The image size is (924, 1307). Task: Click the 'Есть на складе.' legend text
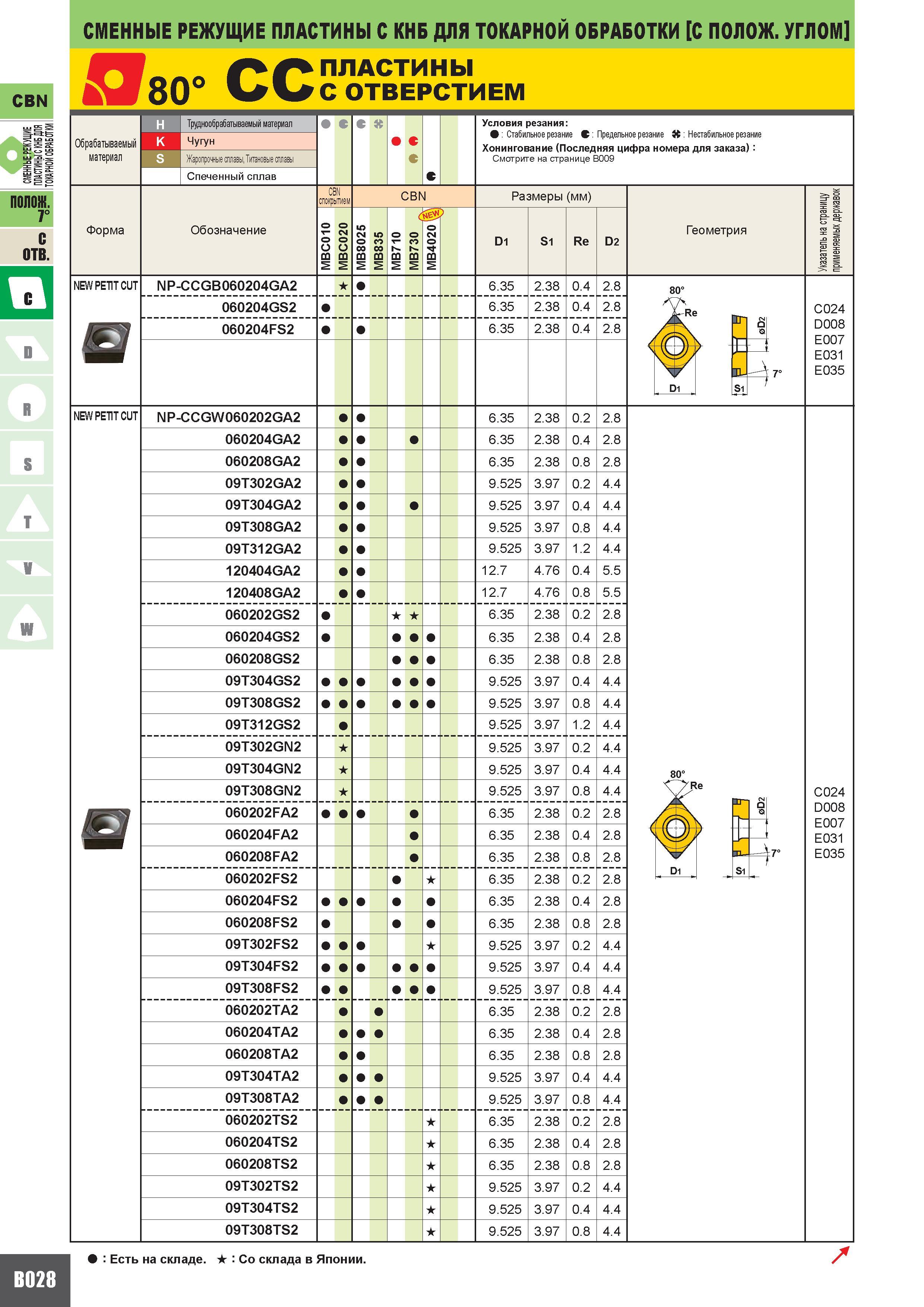pyautogui.click(x=158, y=1259)
